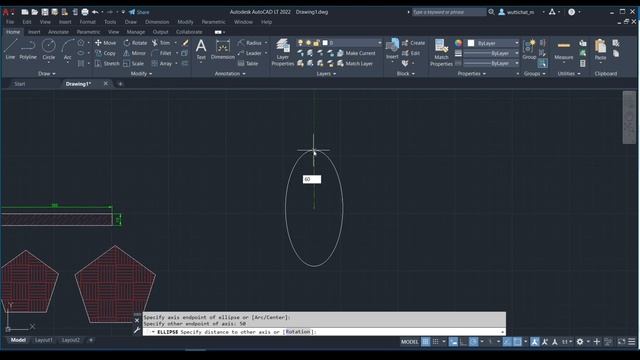Viewport: 640px width, 360px height.
Task: Toggle object snap in status bar
Action: [x=517, y=342]
